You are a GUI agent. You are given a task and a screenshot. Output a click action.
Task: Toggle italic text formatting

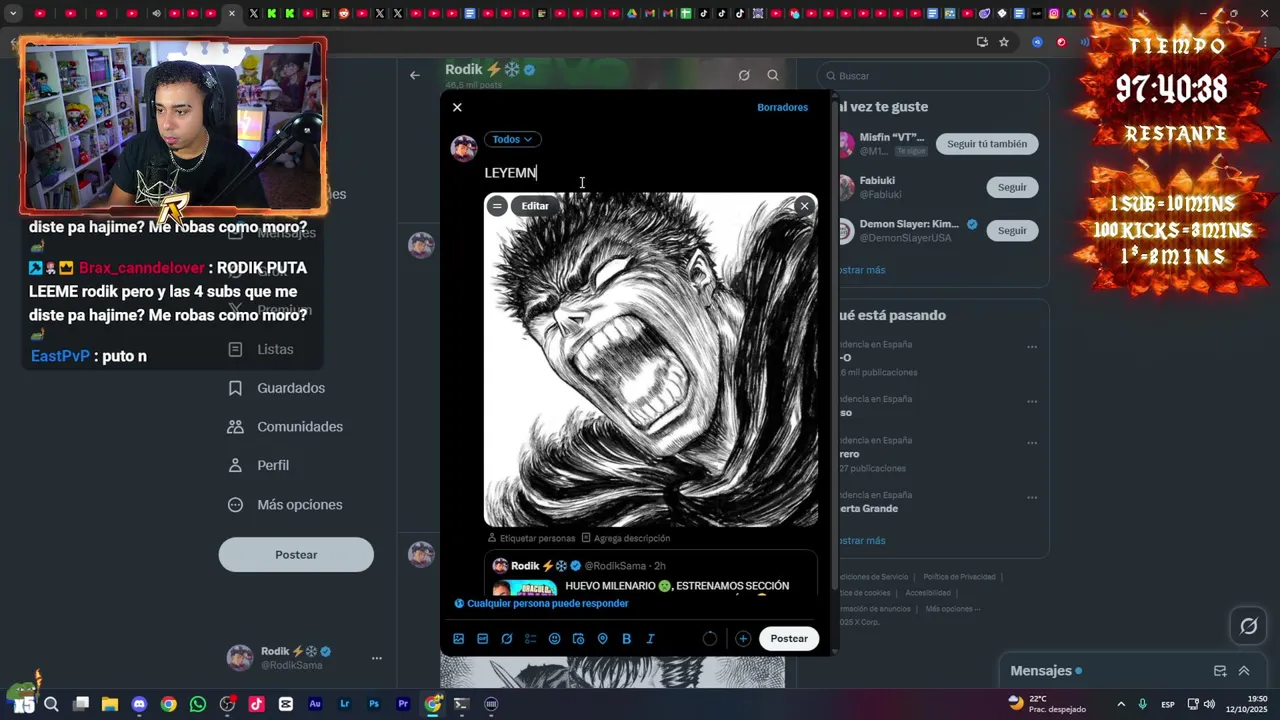click(x=650, y=639)
